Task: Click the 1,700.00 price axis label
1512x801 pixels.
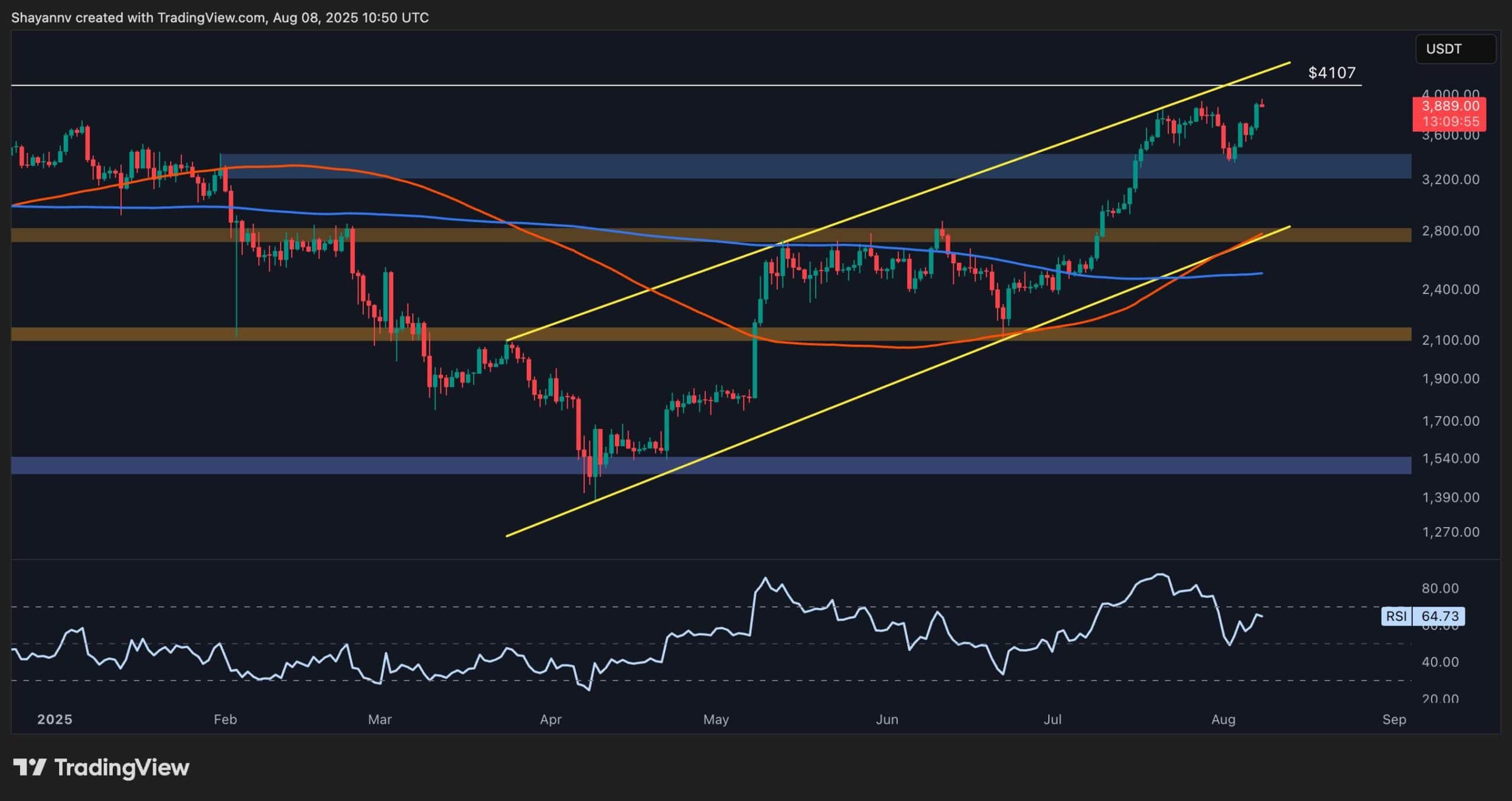Action: [x=1450, y=421]
